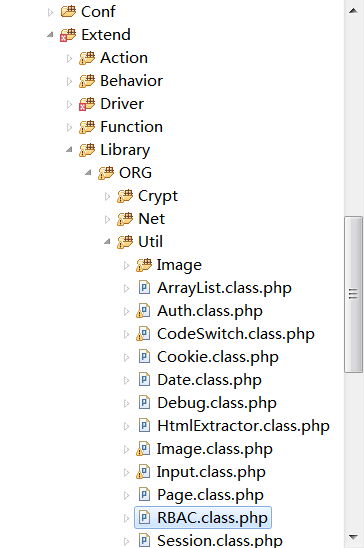Collapse the Library folder arrow
Image resolution: width=364 pixels, height=548 pixels.
(x=69, y=150)
